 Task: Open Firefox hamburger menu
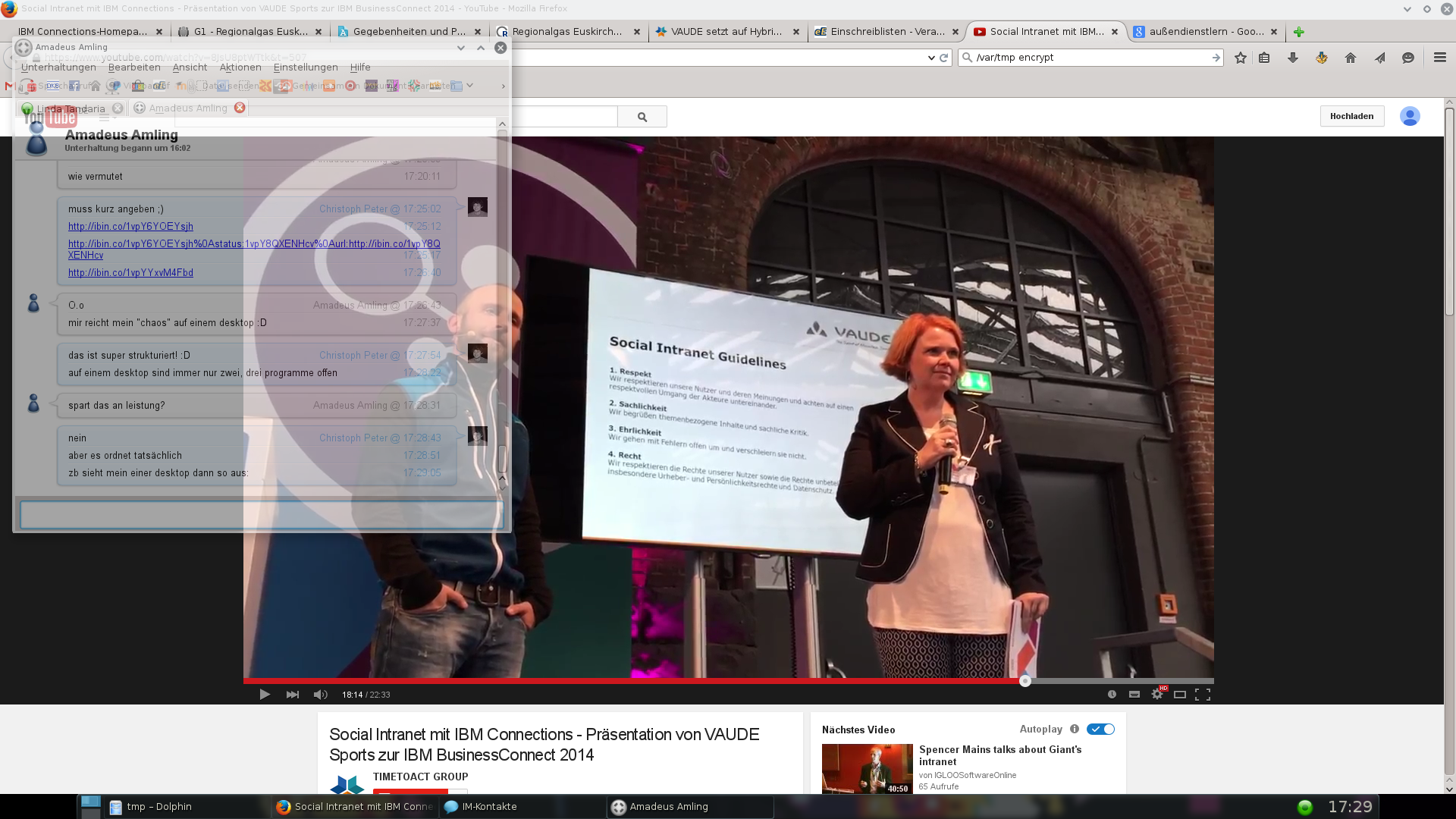(x=1440, y=58)
